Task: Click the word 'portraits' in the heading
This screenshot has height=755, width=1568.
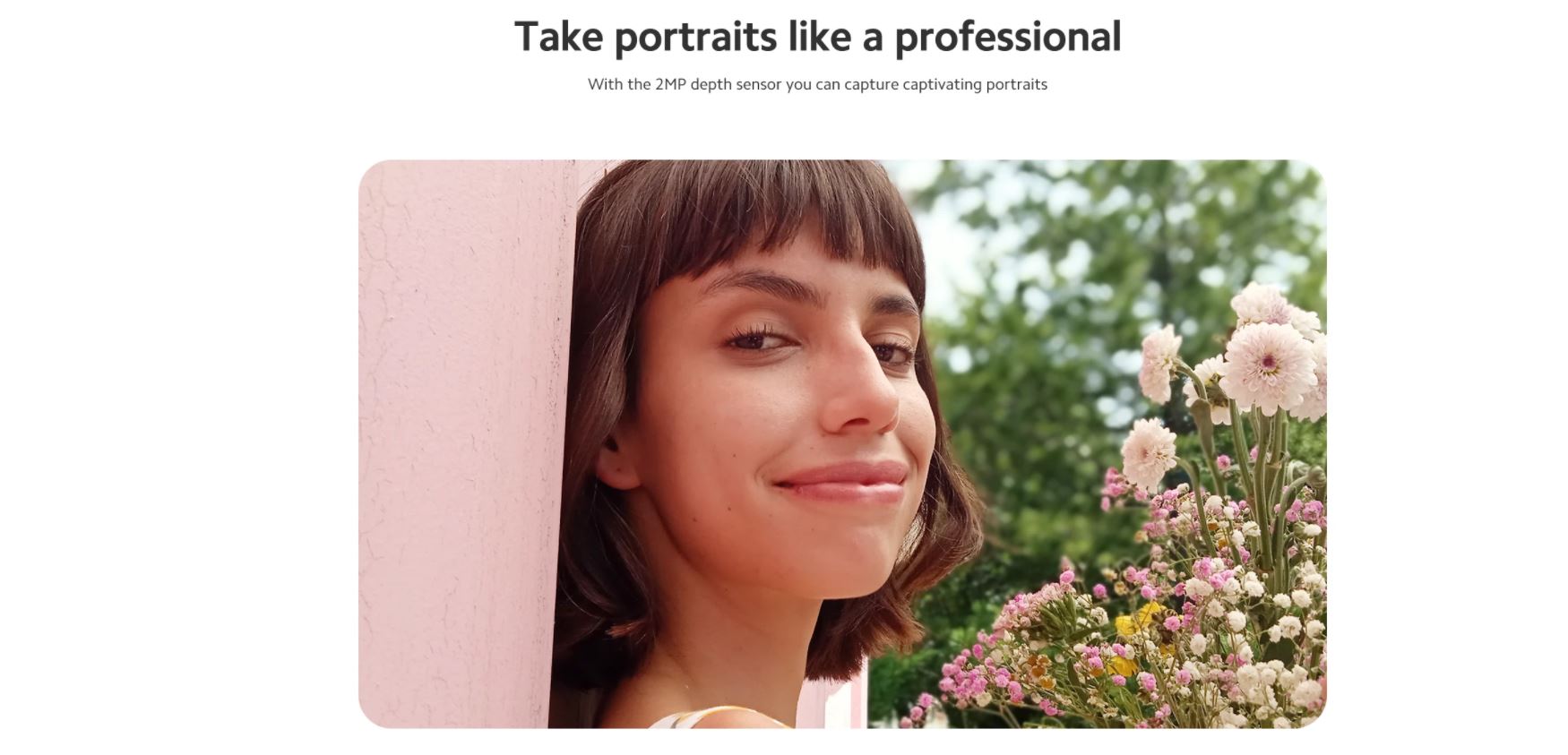Action: pos(695,38)
